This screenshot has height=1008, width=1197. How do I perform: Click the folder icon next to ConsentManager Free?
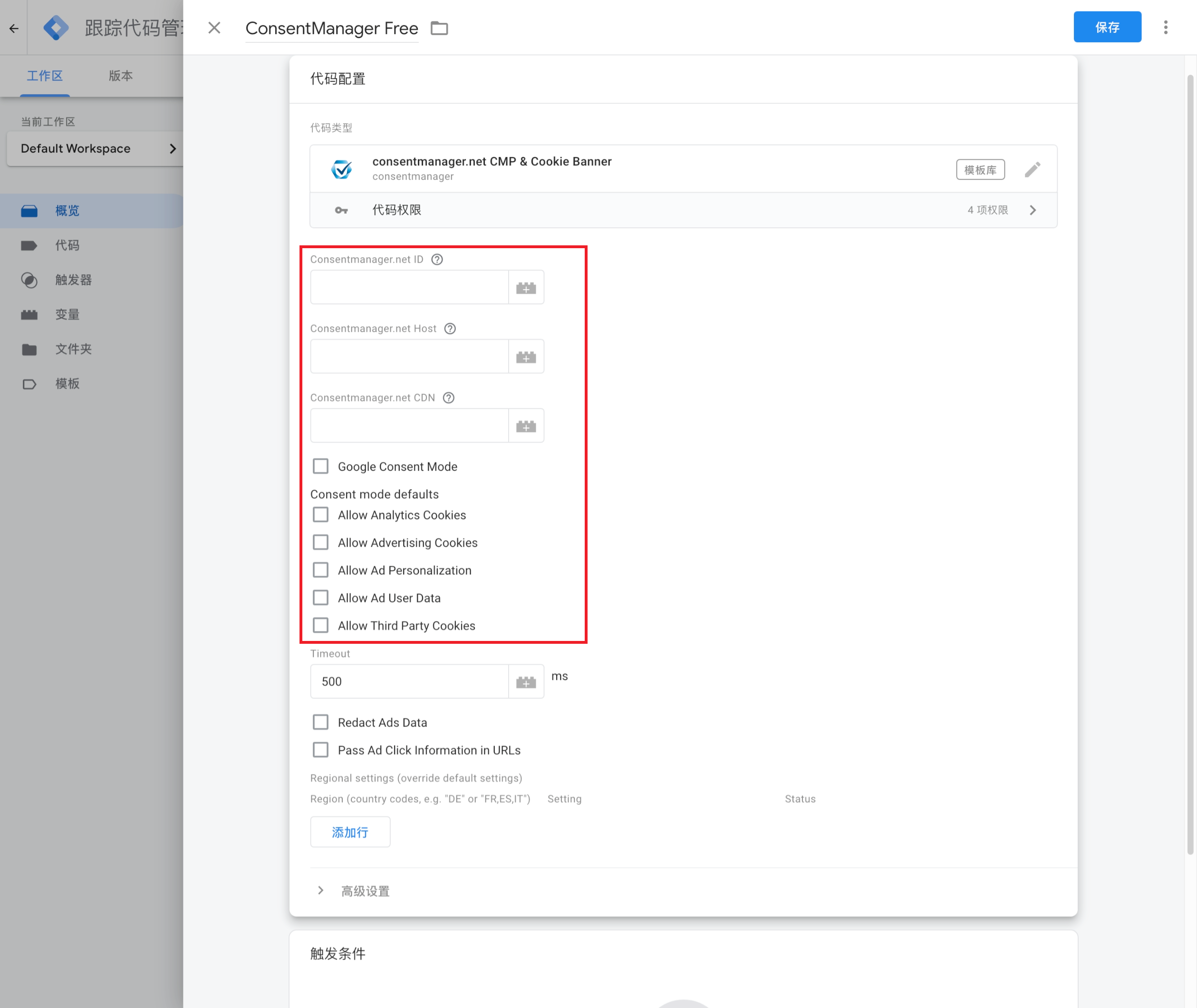pyautogui.click(x=439, y=28)
